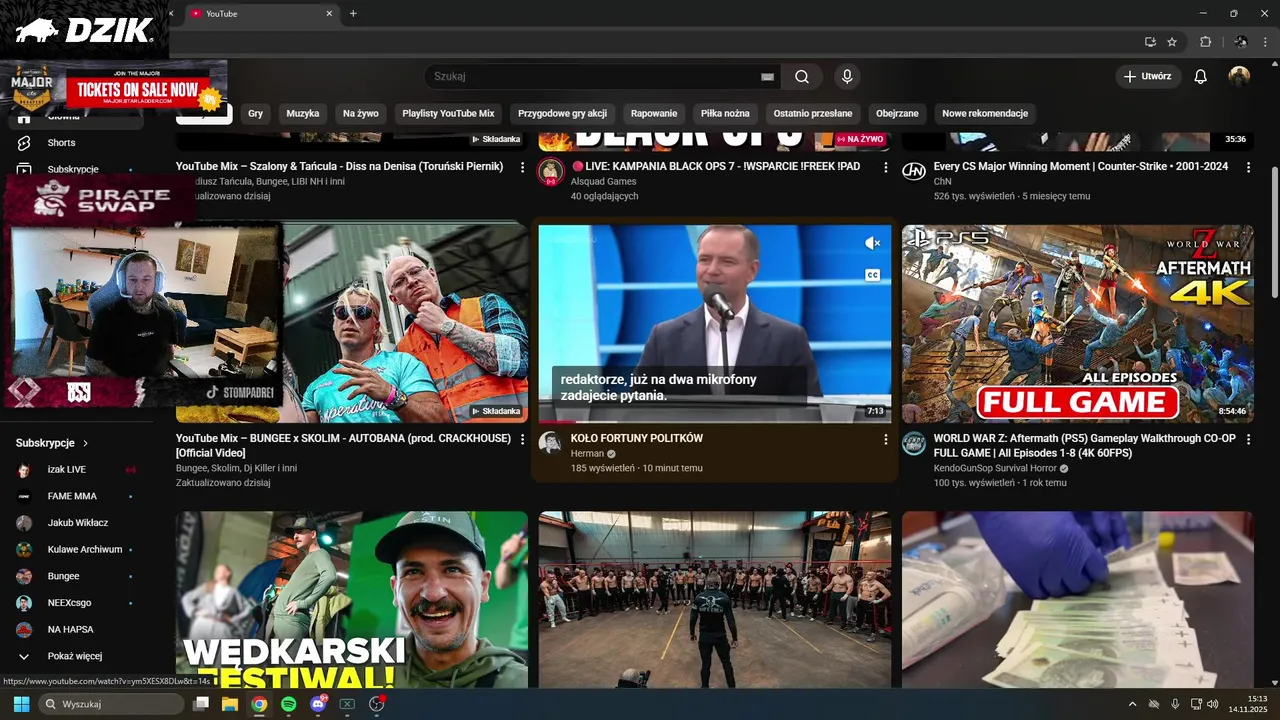Open WORLD WAR Z Aftermath thumbnail
This screenshot has width=1280, height=720.
(1078, 324)
